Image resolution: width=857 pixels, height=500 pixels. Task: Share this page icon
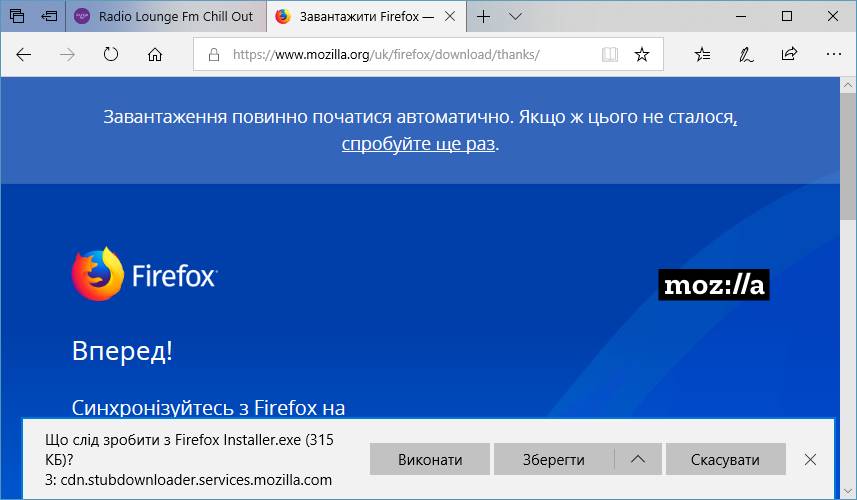[789, 54]
